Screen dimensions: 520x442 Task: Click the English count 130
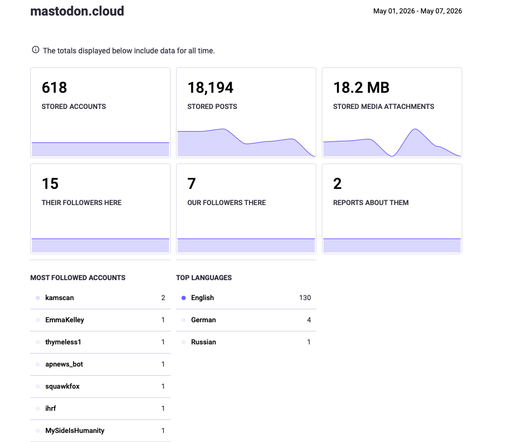(305, 298)
